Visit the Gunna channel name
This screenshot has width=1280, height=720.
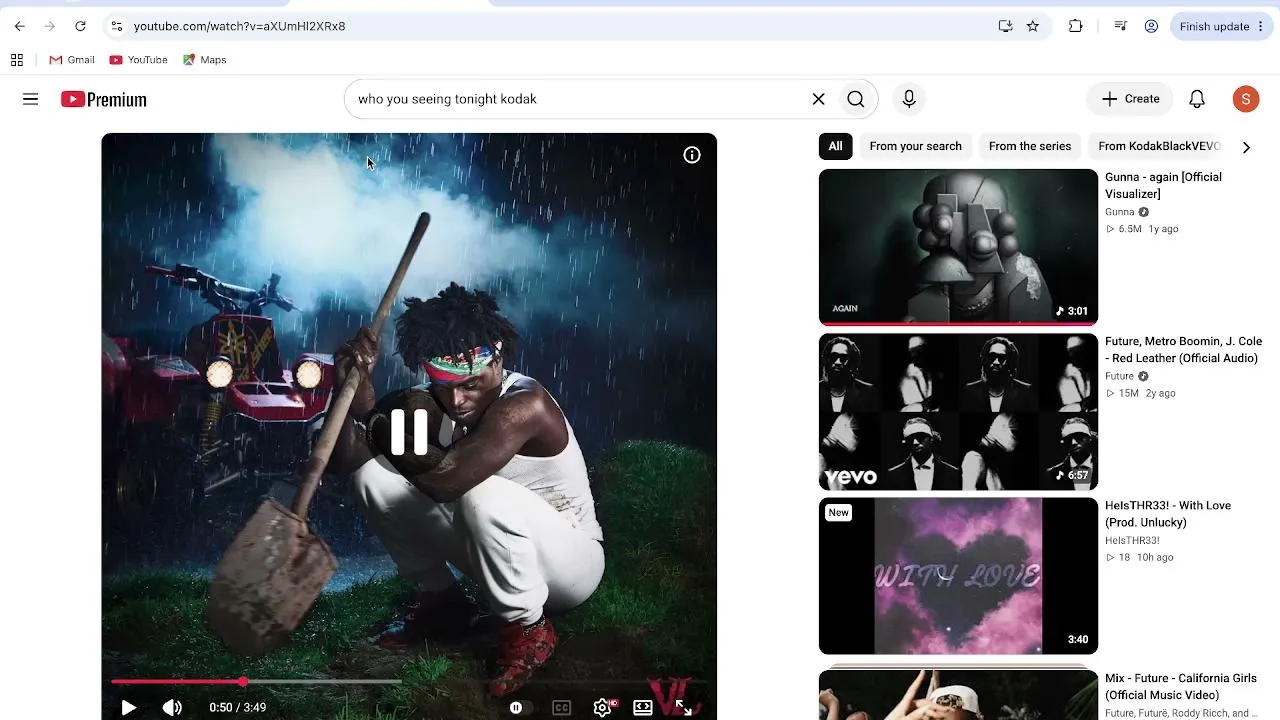[1120, 212]
